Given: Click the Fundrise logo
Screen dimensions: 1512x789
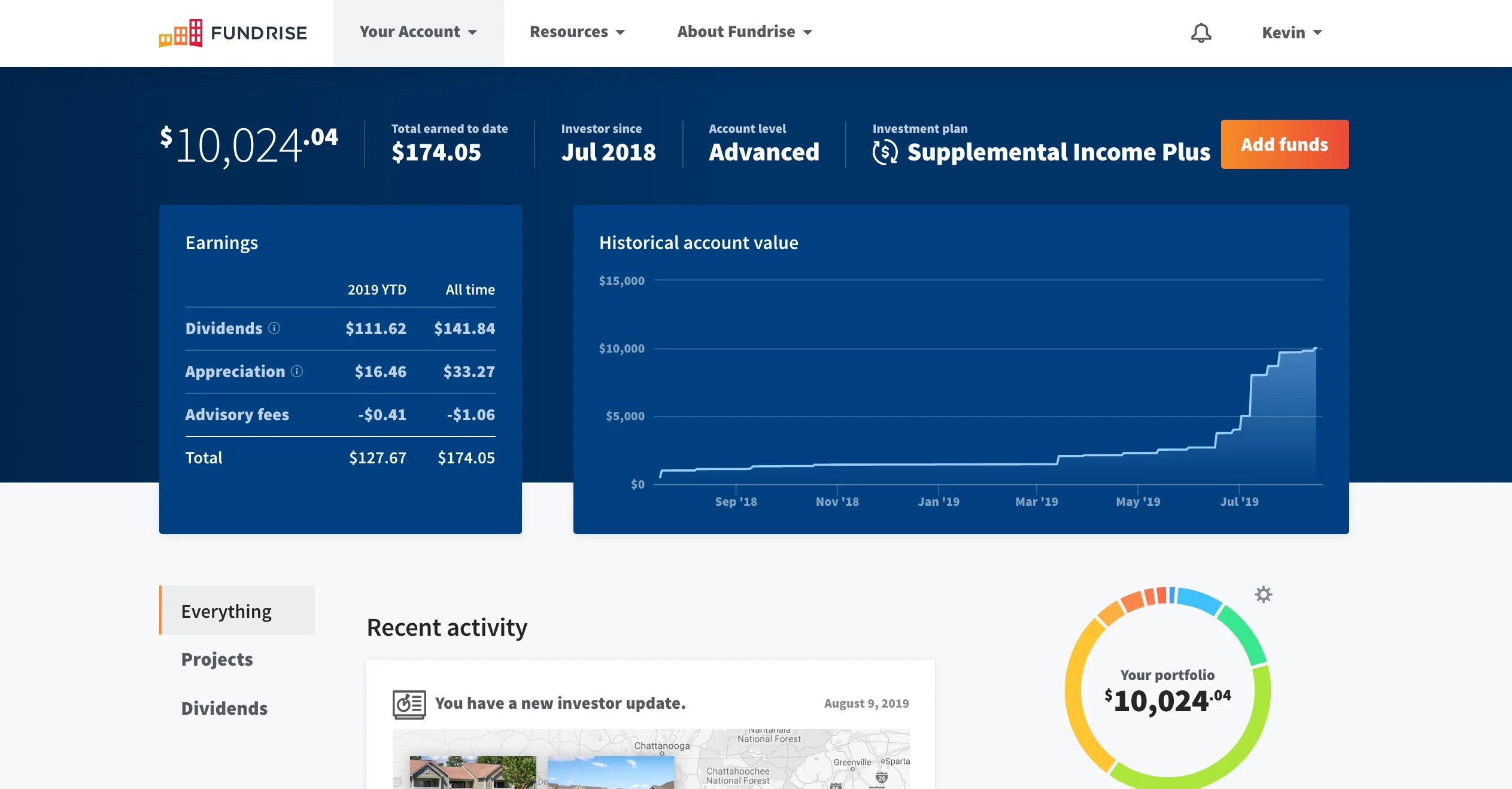Looking at the screenshot, I should [233, 33].
